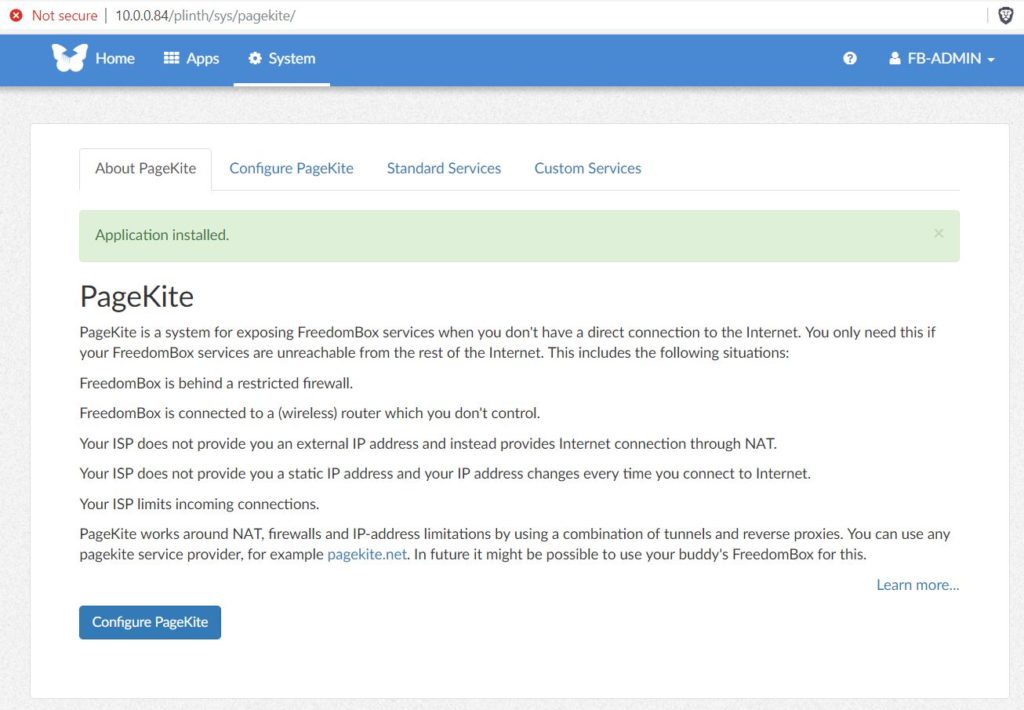The height and width of the screenshot is (710, 1024).
Task: Open the Apps menu item
Action: (x=191, y=58)
